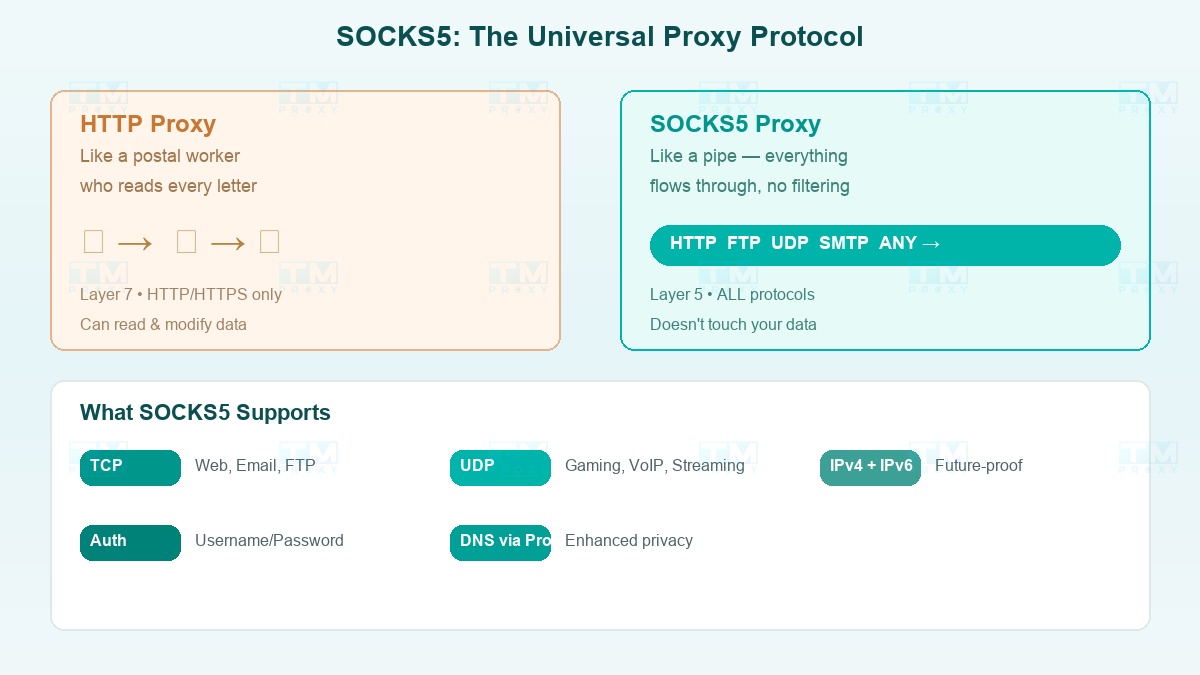Click the Gaming, VoIP, Streaming label

click(x=654, y=466)
